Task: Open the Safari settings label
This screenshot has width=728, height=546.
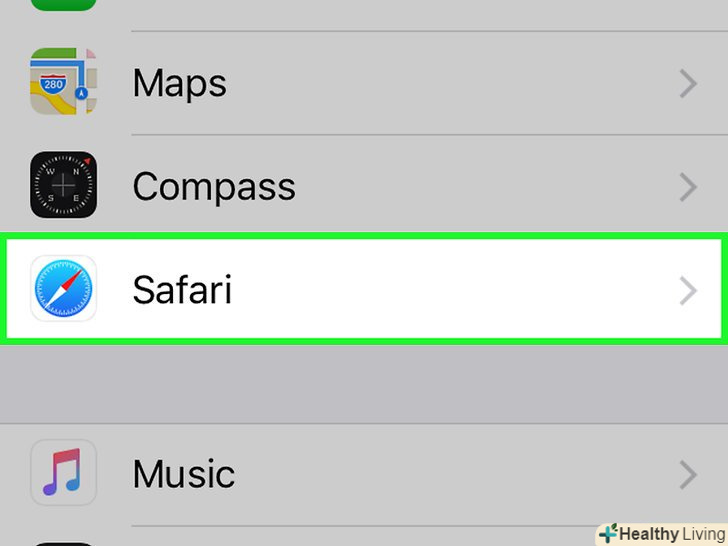Action: click(182, 291)
